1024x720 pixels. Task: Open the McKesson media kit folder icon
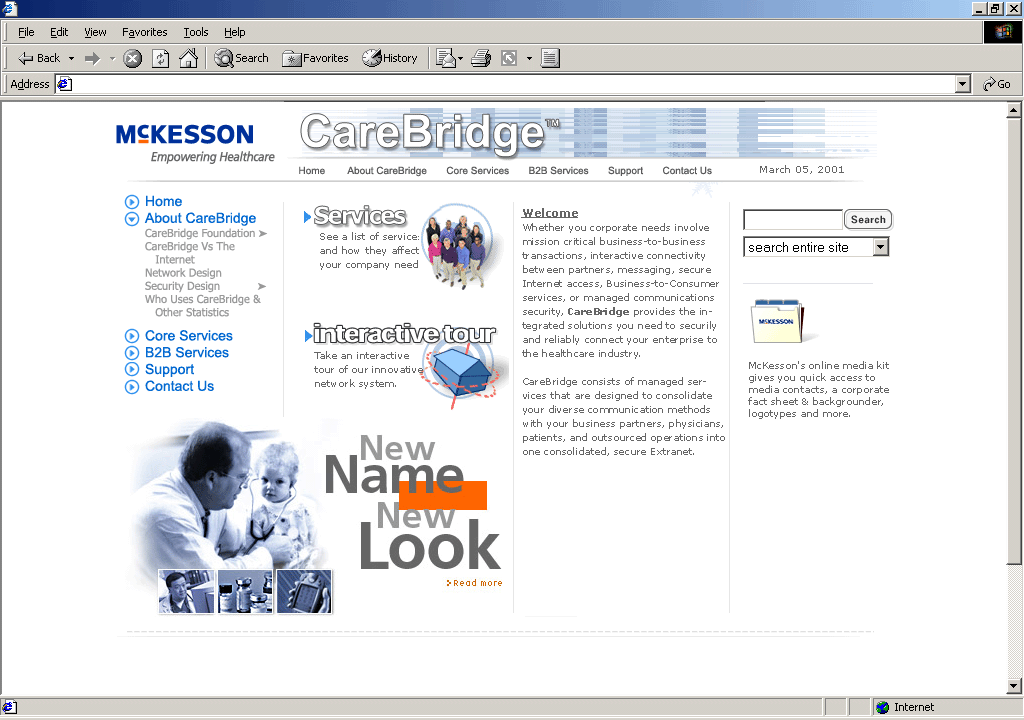point(779,321)
